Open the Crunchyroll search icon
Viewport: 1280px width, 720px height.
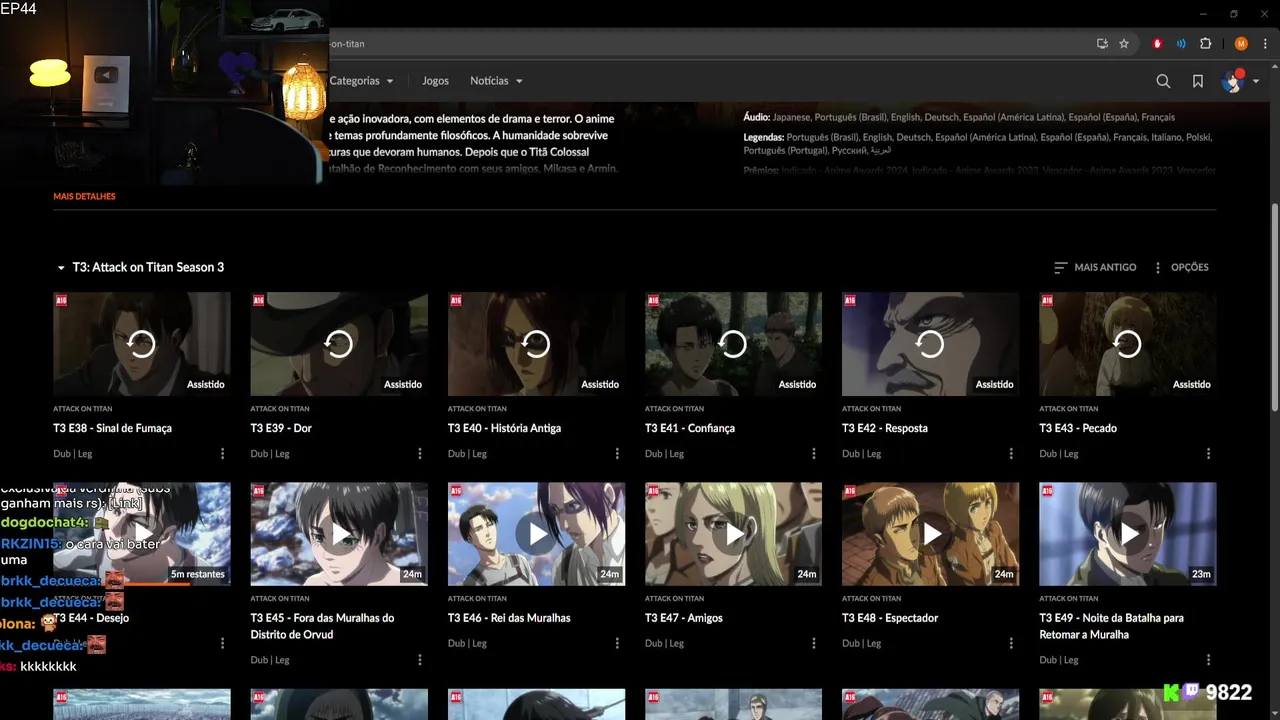coord(1163,81)
